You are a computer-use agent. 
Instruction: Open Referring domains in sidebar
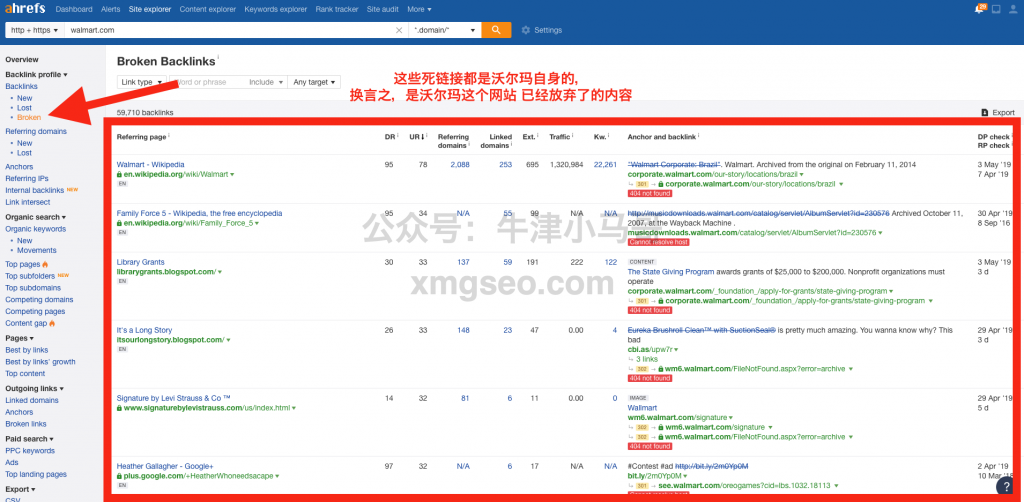36,131
